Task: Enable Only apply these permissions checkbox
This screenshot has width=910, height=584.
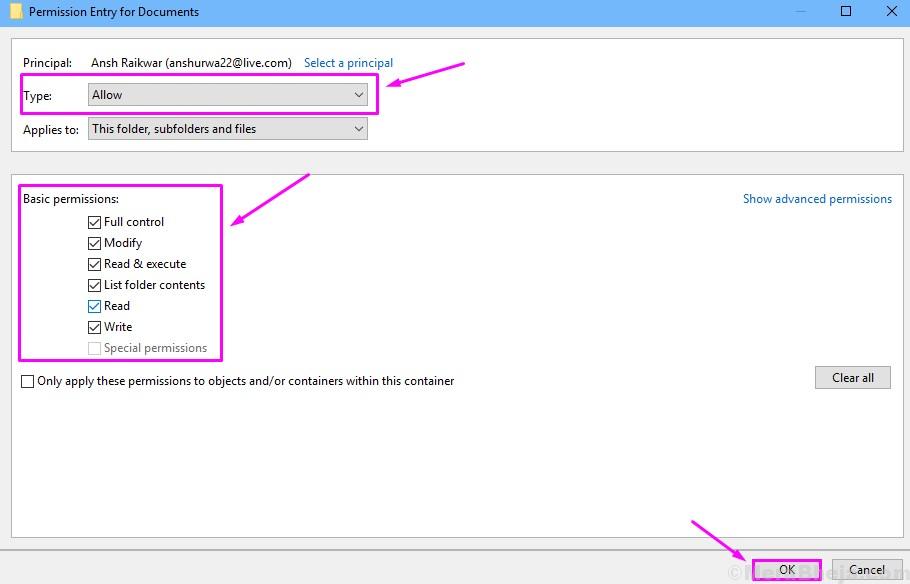Action: tap(28, 381)
